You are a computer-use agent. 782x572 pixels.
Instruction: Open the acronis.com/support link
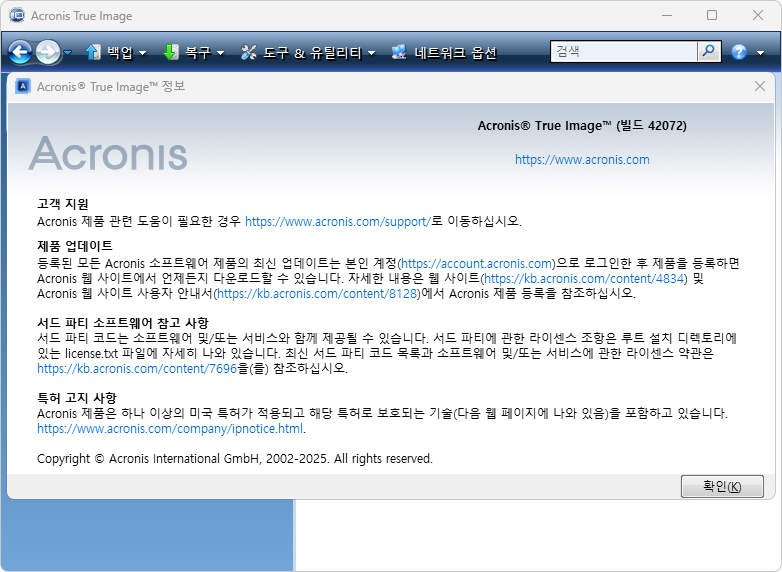(x=338, y=221)
